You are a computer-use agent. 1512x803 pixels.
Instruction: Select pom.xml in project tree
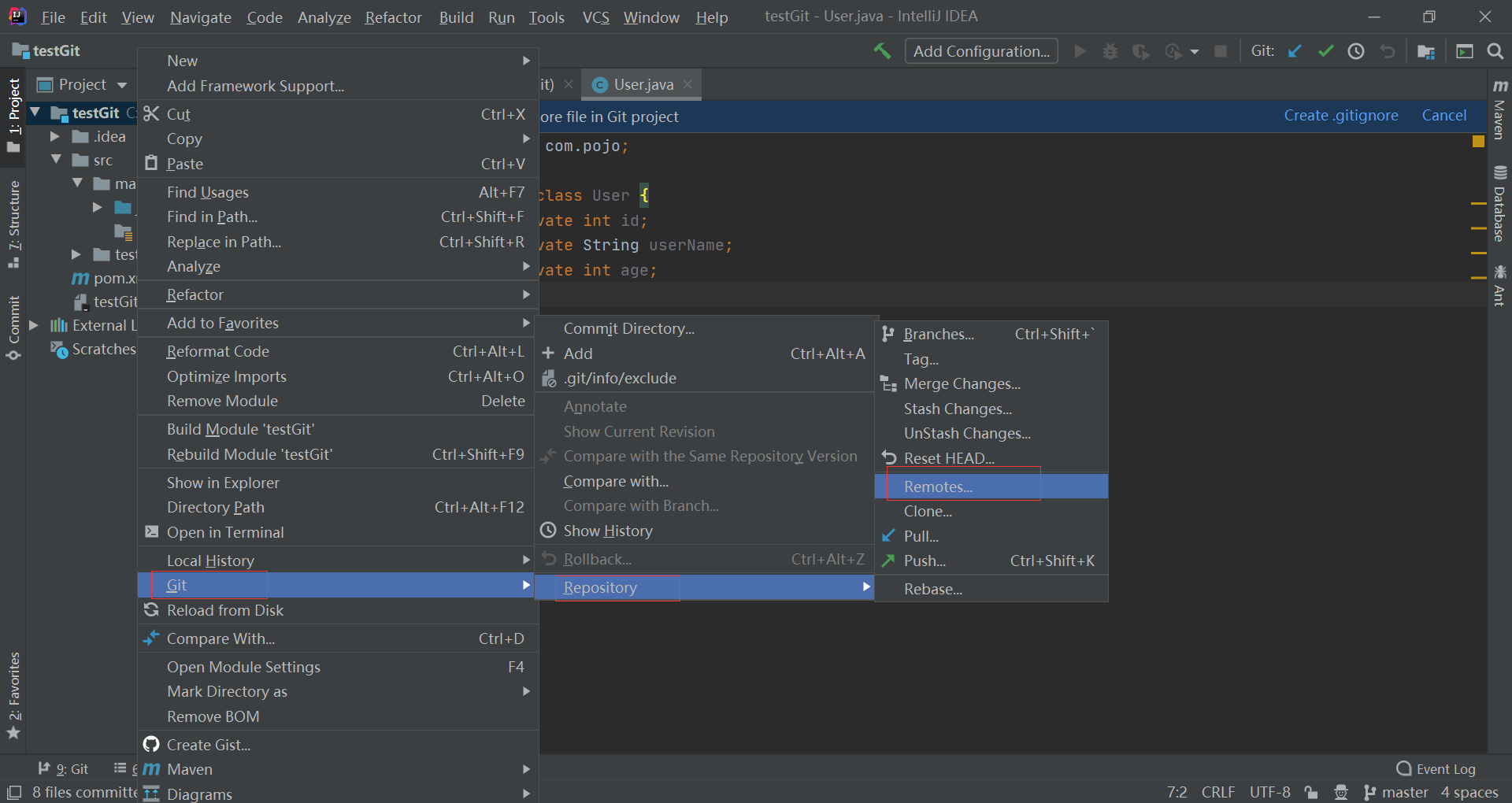pos(104,278)
